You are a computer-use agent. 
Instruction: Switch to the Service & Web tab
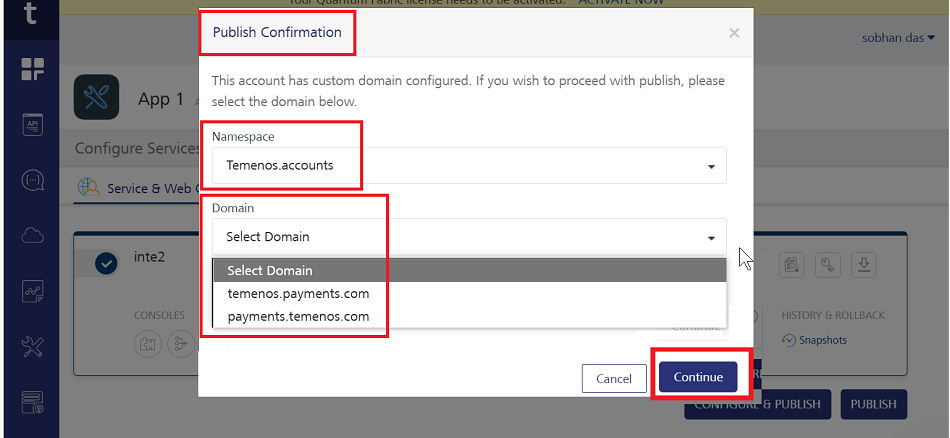coord(137,188)
